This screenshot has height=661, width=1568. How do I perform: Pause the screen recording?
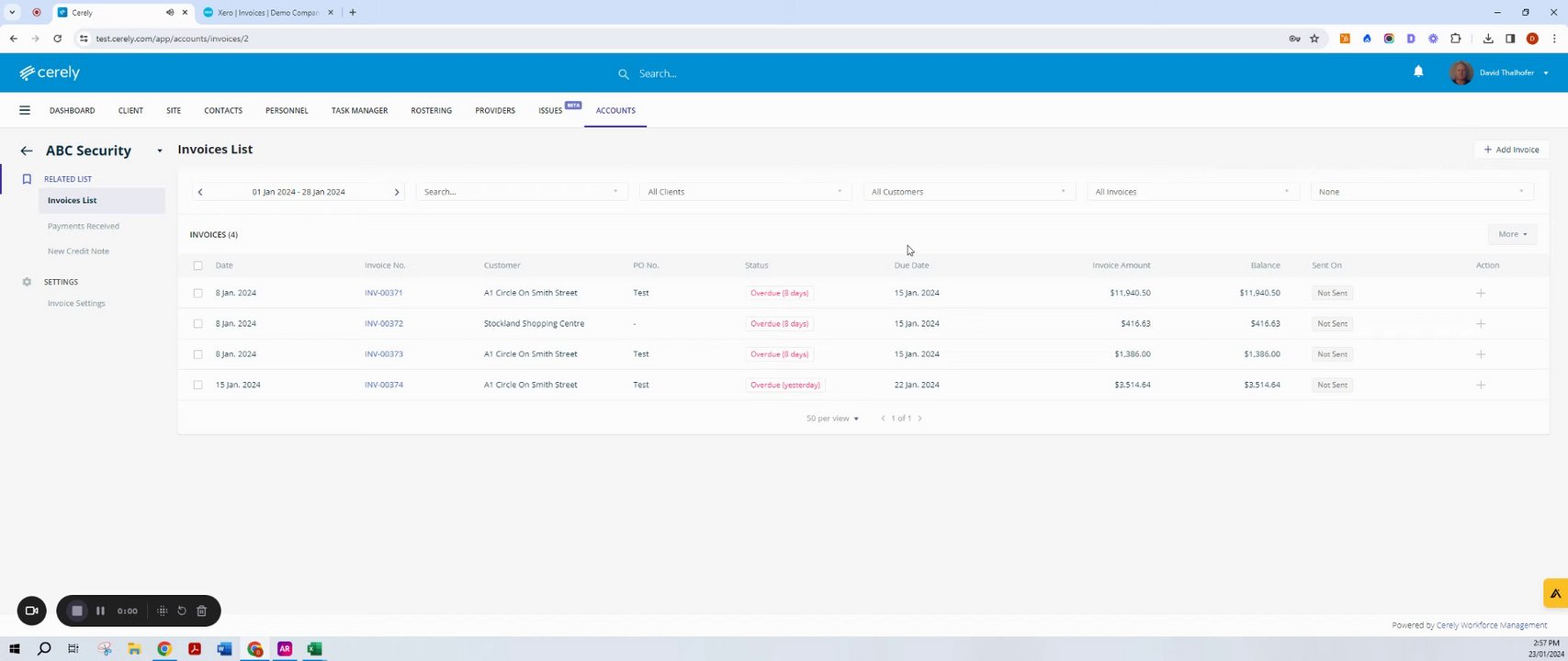[x=100, y=611]
